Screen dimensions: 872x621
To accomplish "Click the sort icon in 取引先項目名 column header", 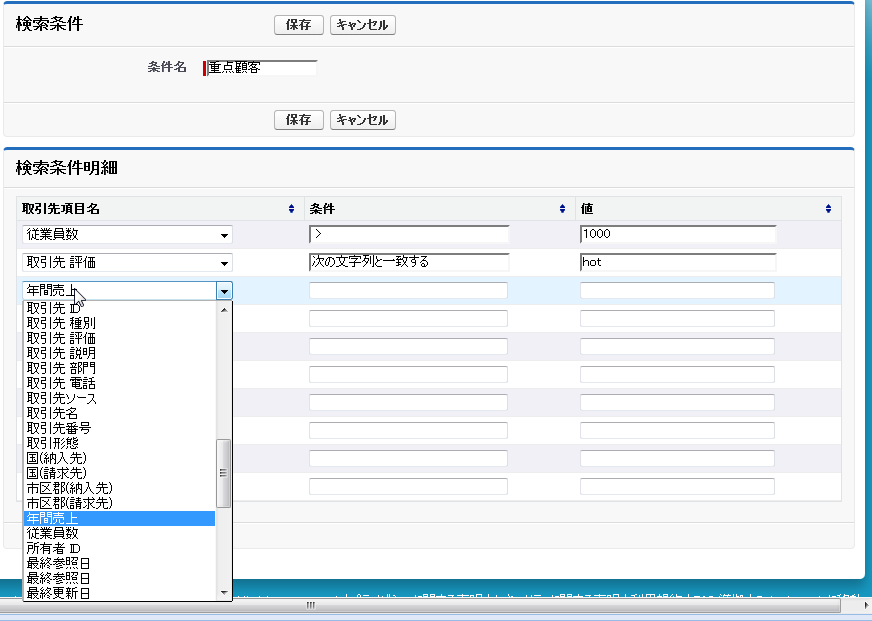I will (x=291, y=208).
